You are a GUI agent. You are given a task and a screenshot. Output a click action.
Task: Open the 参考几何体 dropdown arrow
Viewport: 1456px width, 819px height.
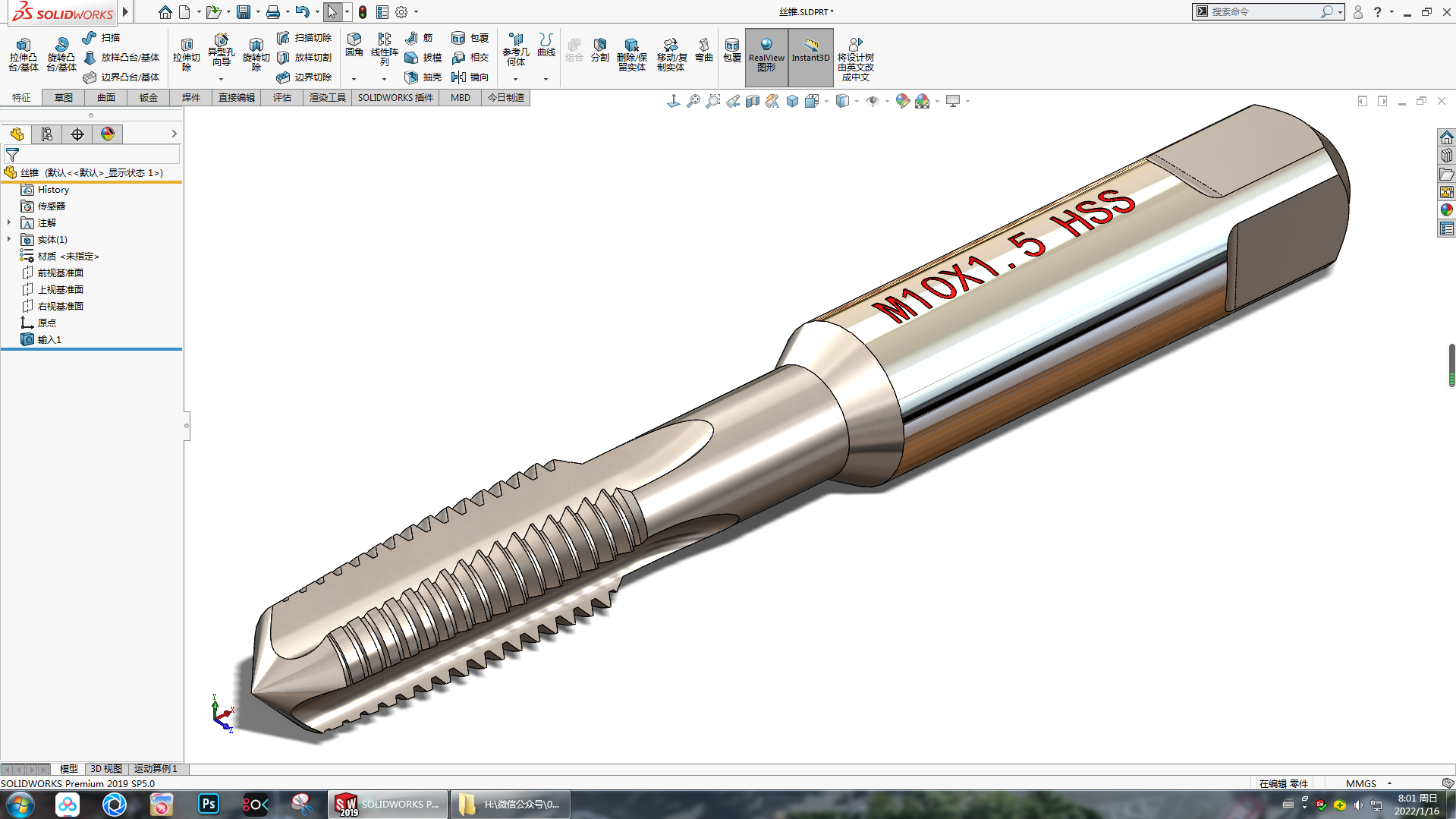[x=516, y=79]
